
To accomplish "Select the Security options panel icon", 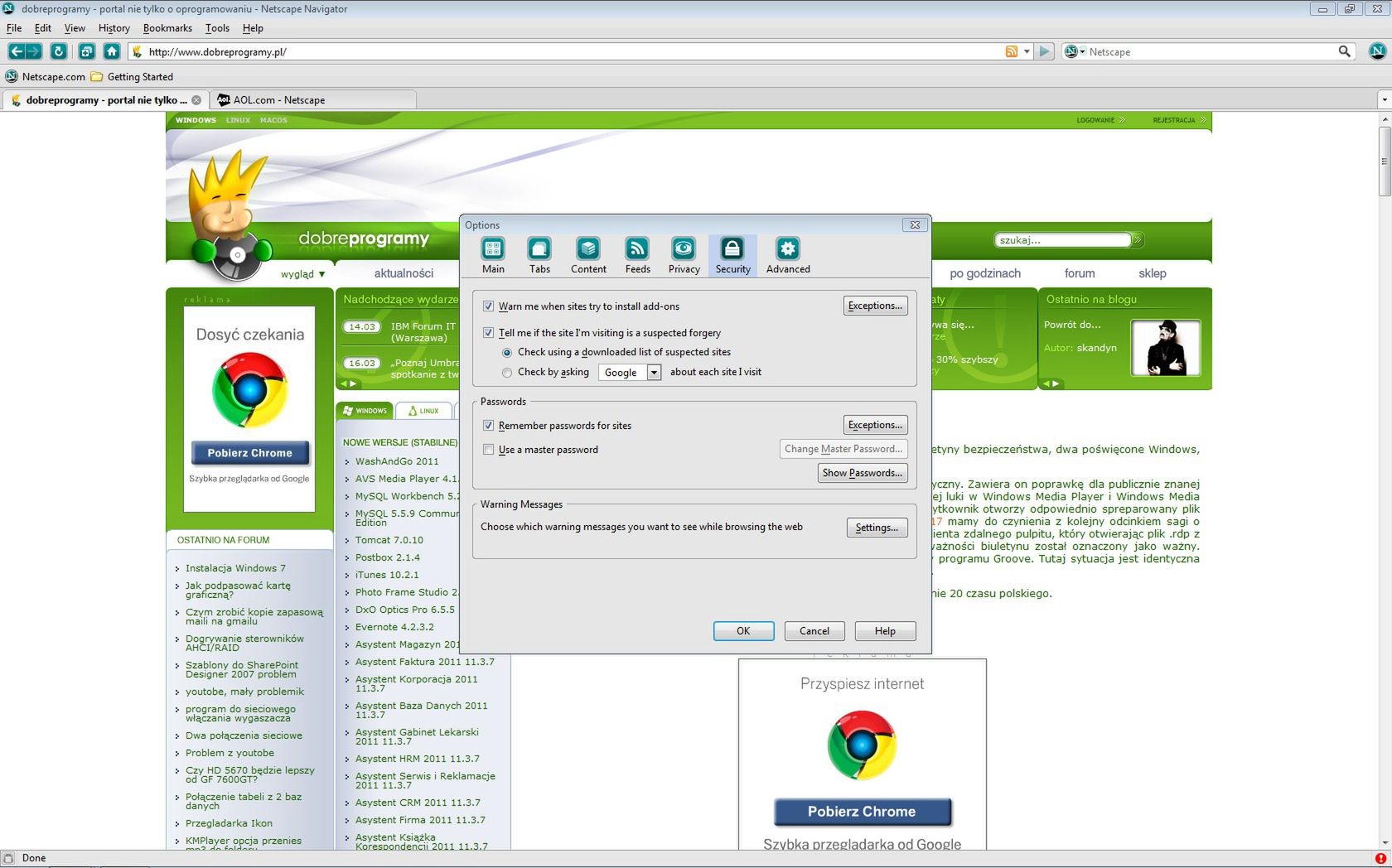I will (x=732, y=255).
